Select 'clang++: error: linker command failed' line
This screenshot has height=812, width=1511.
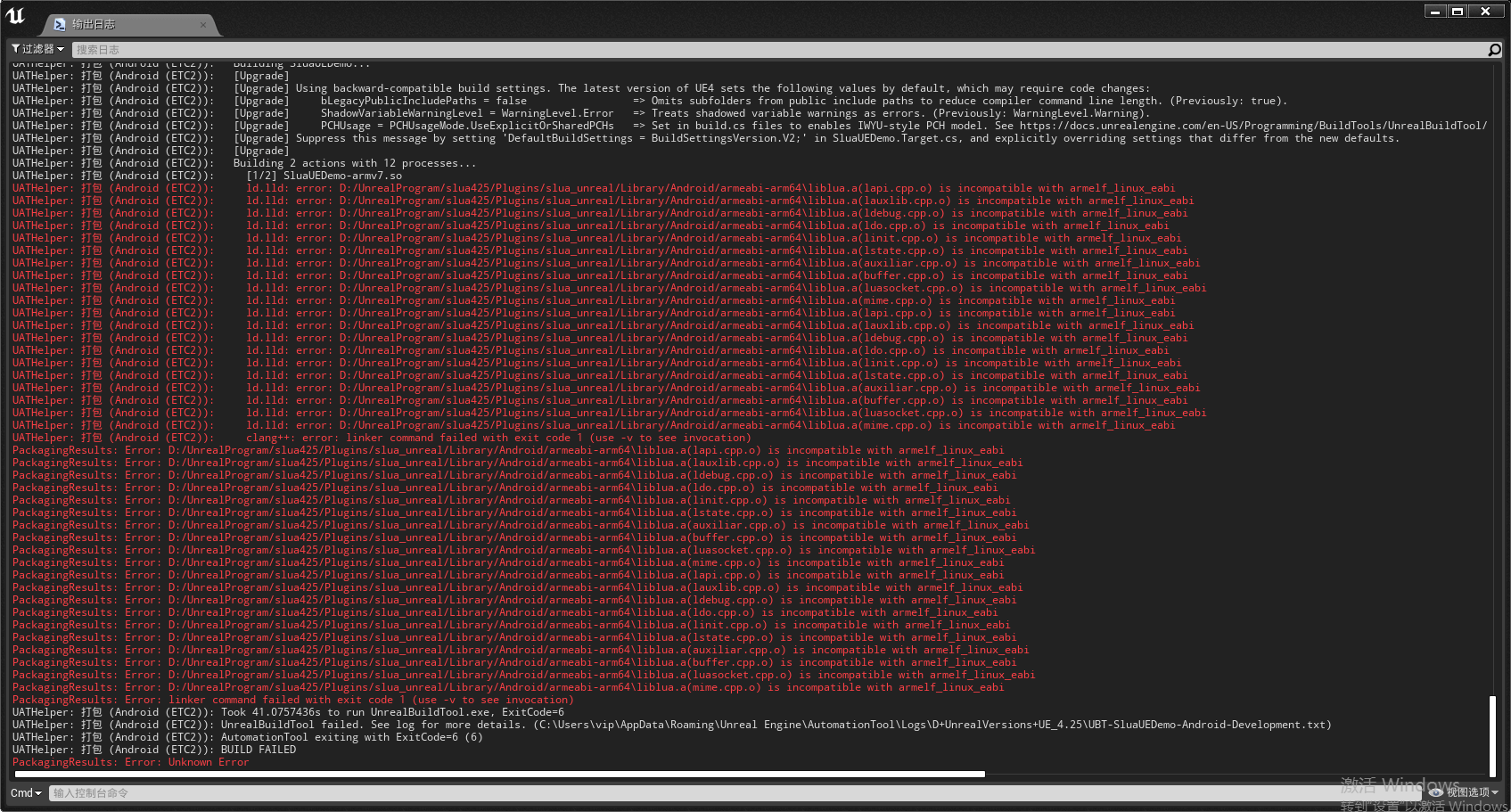382,438
